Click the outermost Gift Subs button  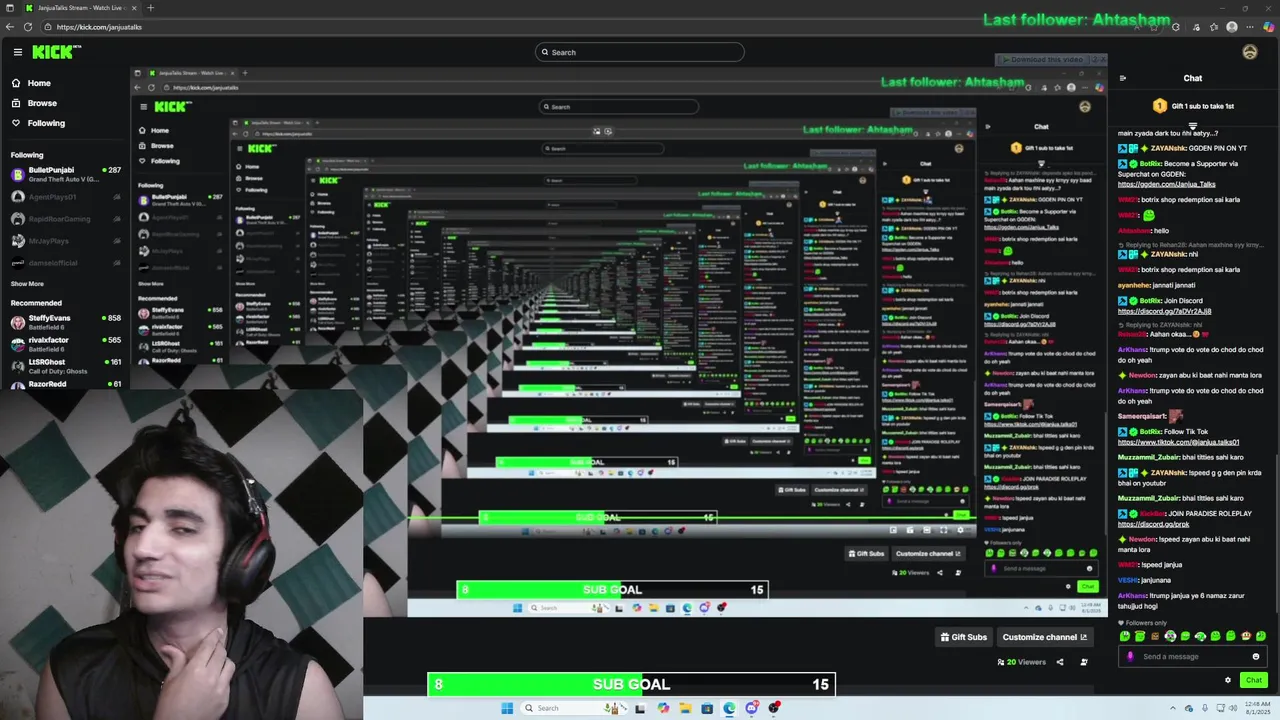pos(964,637)
